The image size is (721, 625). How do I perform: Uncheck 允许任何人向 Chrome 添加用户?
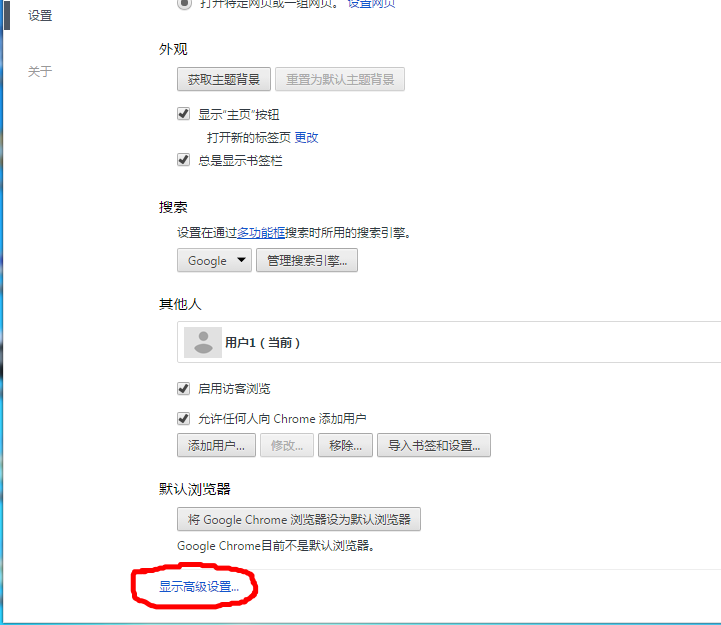click(184, 419)
